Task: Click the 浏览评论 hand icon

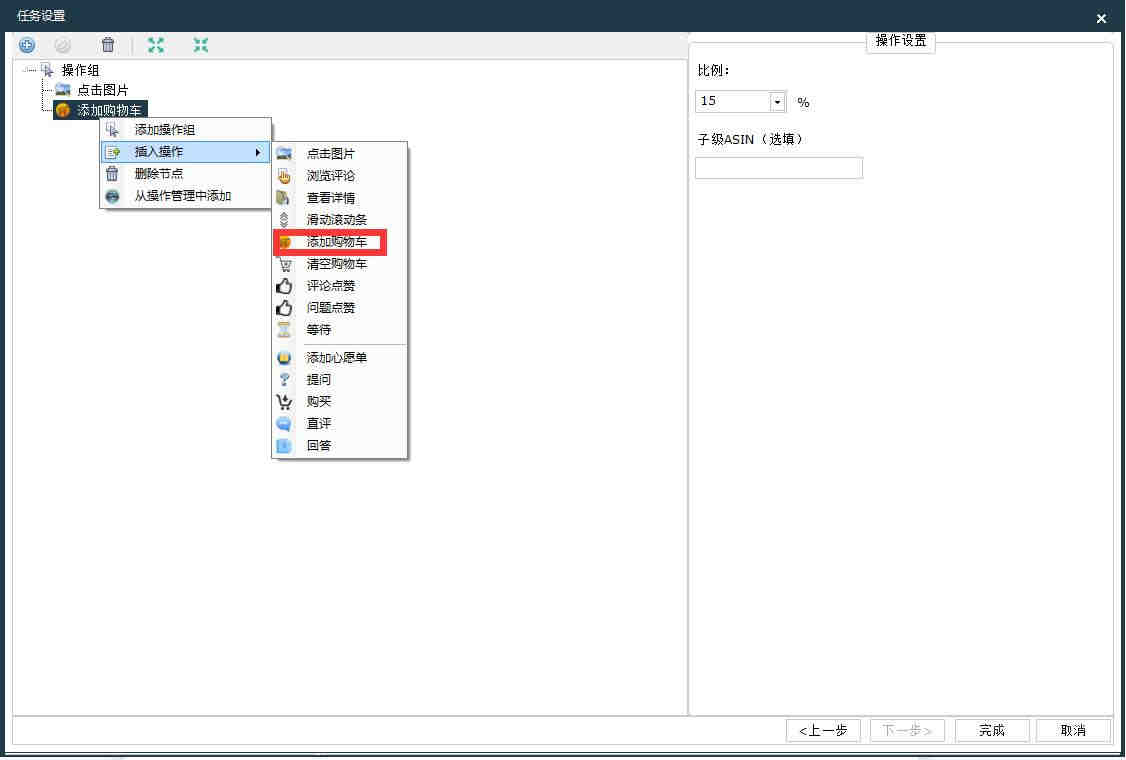Action: click(x=284, y=176)
